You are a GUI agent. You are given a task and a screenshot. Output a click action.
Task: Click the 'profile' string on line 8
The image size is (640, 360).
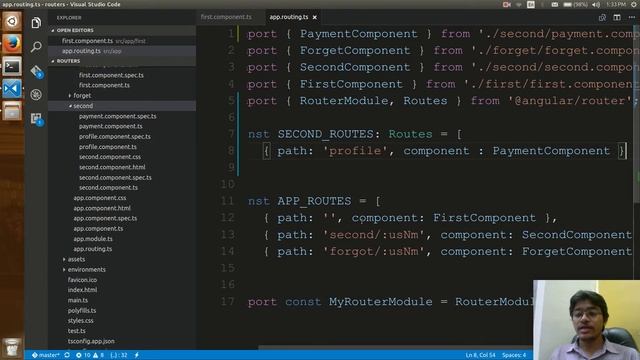point(355,151)
